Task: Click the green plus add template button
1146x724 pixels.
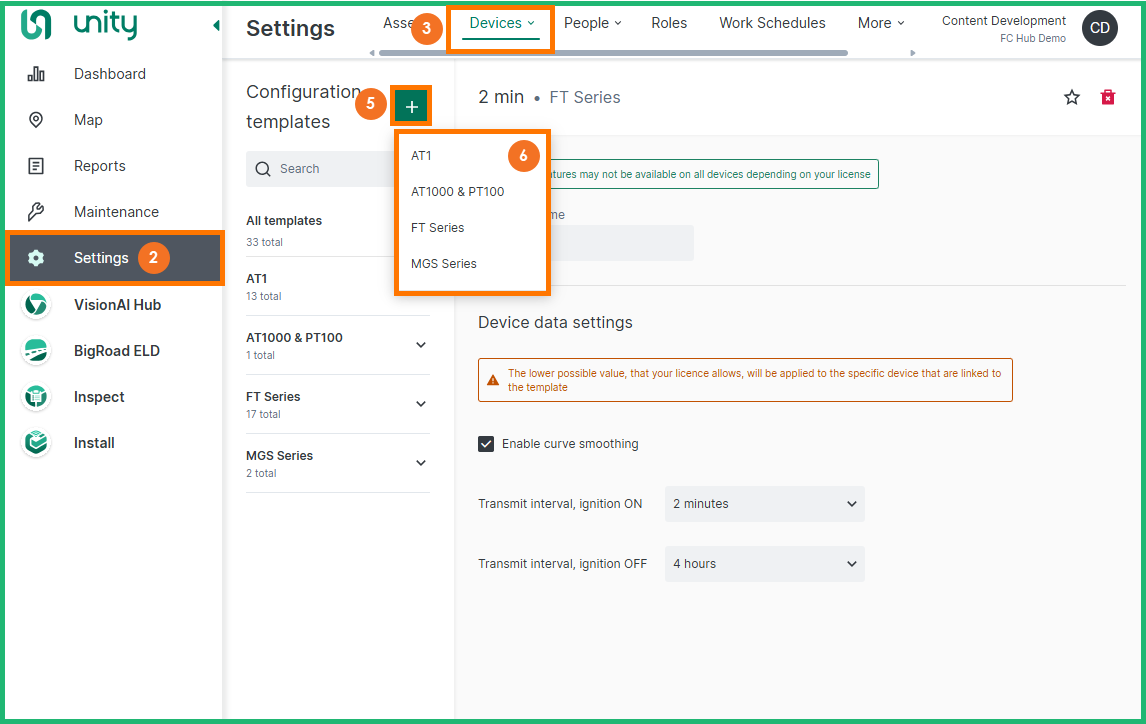Action: (412, 106)
